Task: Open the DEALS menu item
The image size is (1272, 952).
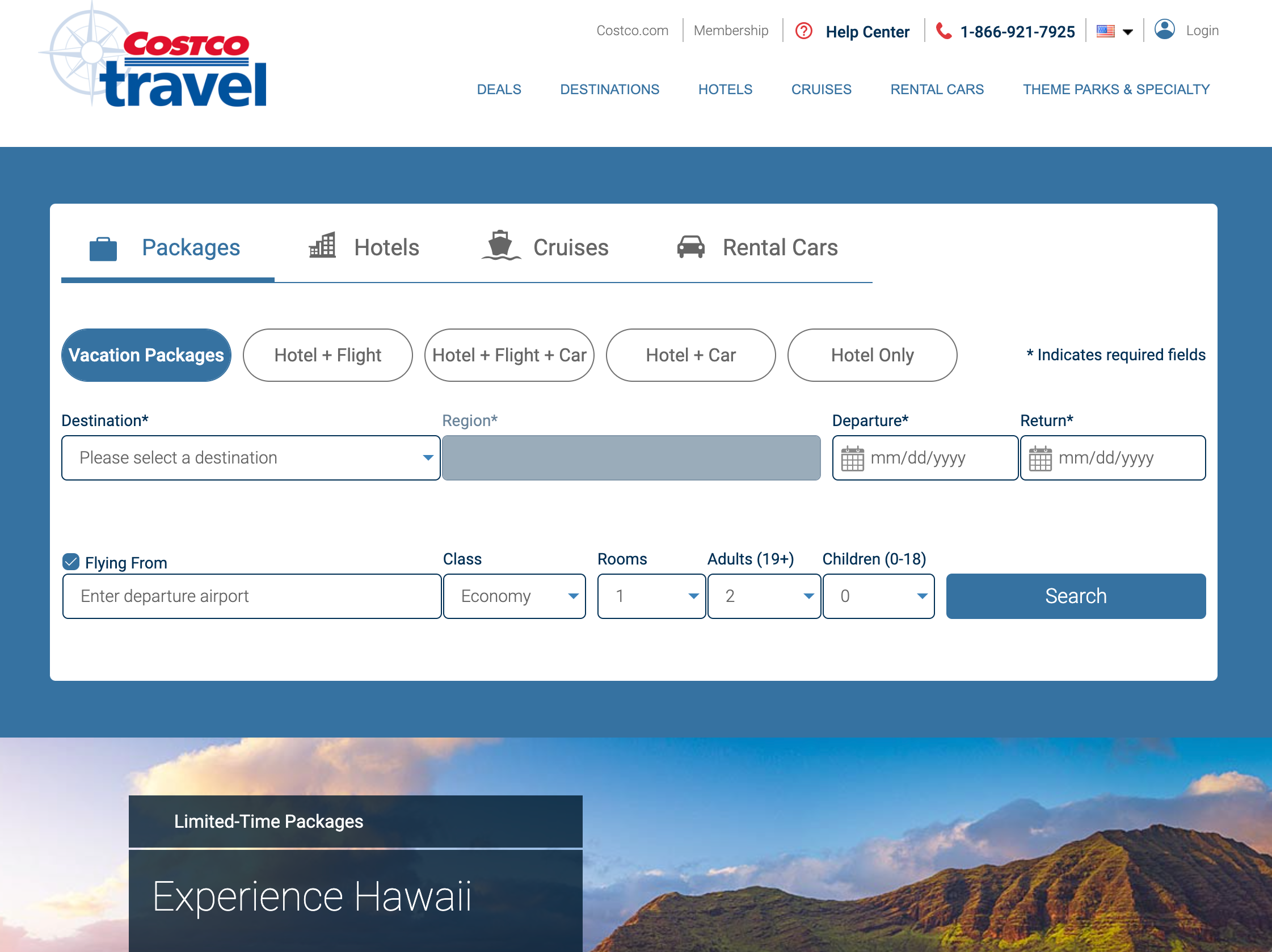Action: point(499,90)
